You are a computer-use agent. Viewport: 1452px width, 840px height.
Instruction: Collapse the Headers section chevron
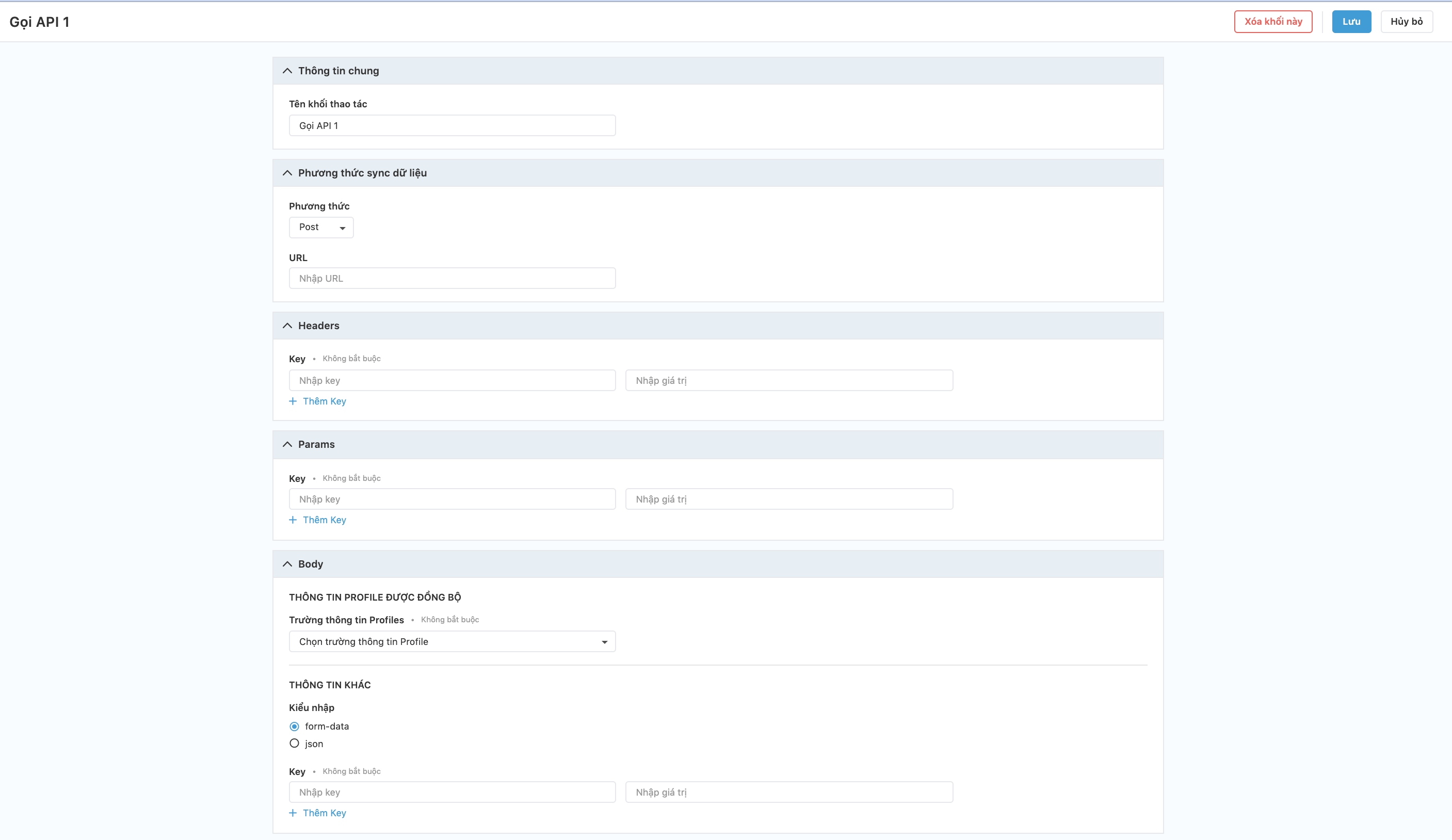(x=287, y=326)
